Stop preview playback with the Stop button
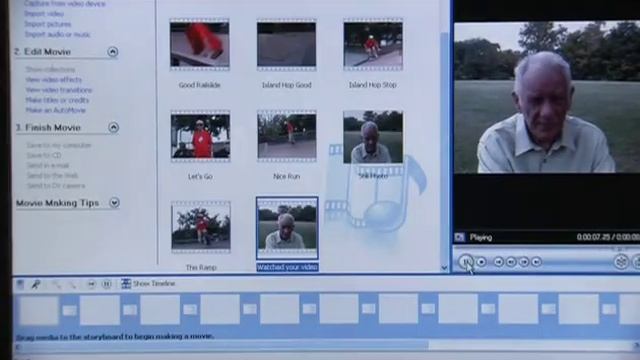 pos(482,262)
